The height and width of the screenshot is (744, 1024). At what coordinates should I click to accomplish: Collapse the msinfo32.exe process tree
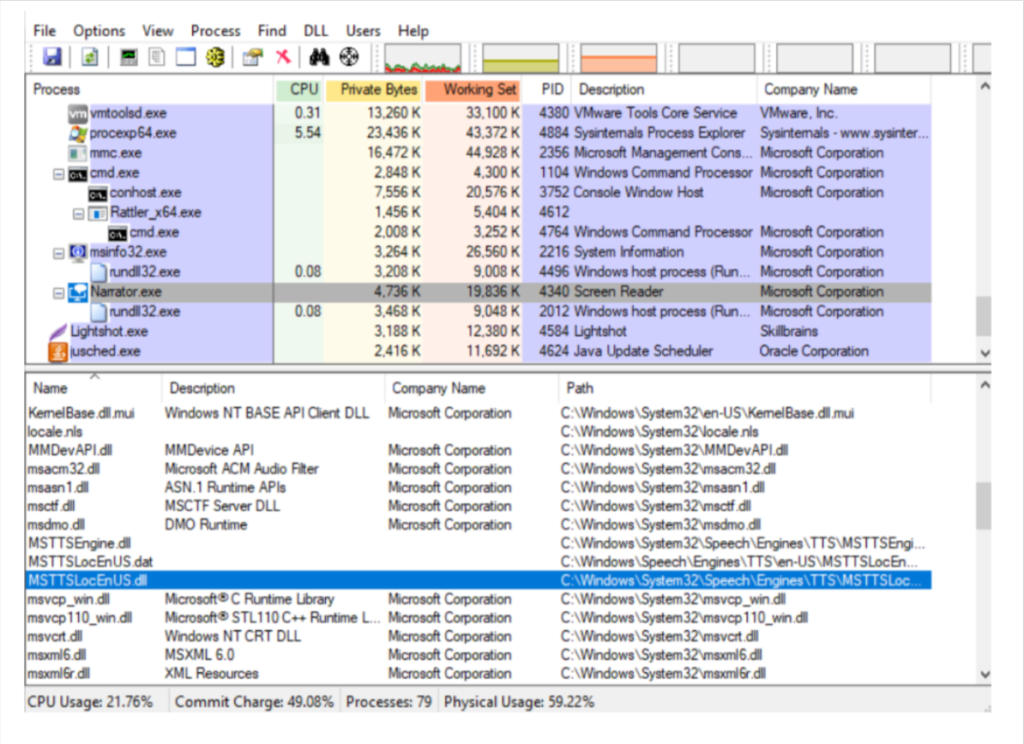pyautogui.click(x=58, y=252)
